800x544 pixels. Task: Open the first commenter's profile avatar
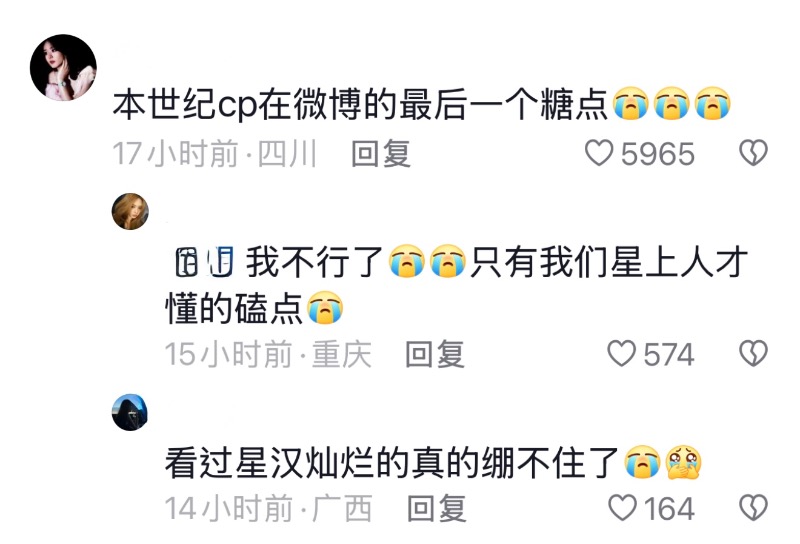[x=63, y=67]
